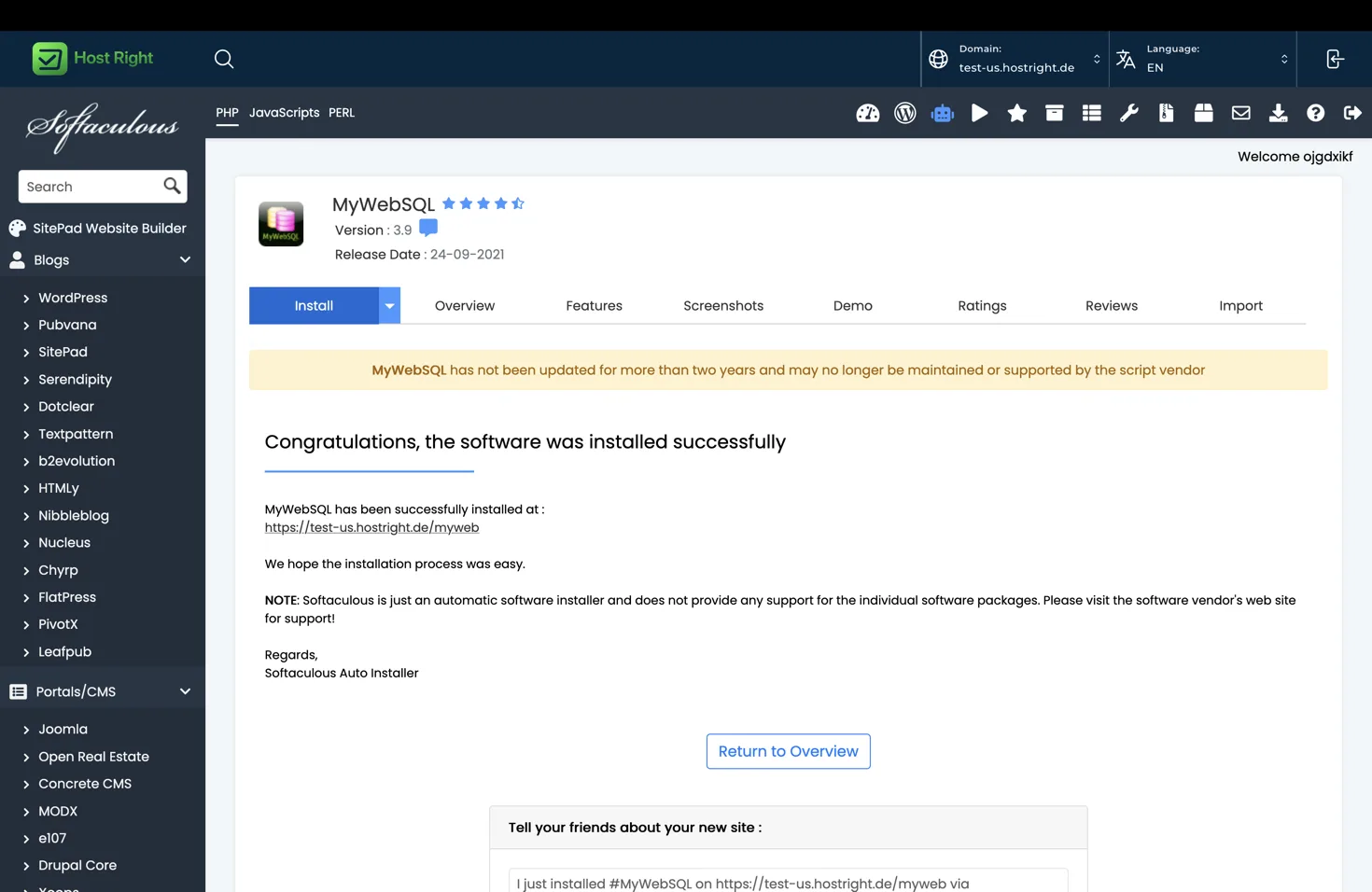1372x892 pixels.
Task: Select Open Real Estate in the sidebar
Action: coord(93,757)
